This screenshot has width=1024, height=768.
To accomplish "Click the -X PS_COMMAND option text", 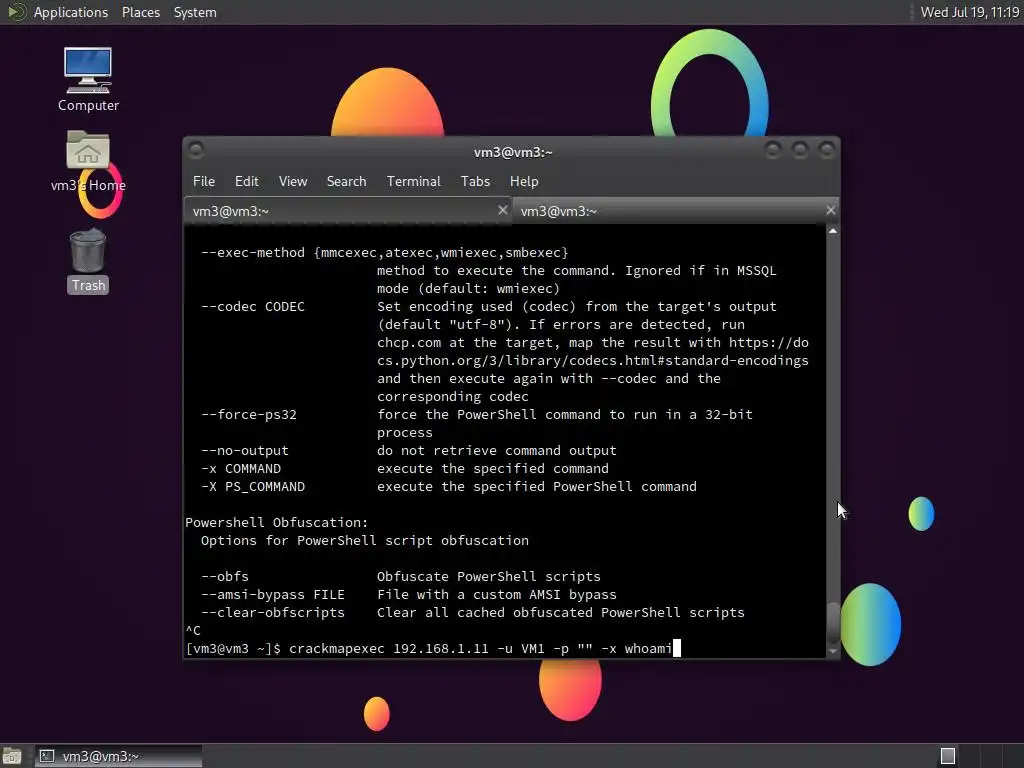I will [253, 487].
